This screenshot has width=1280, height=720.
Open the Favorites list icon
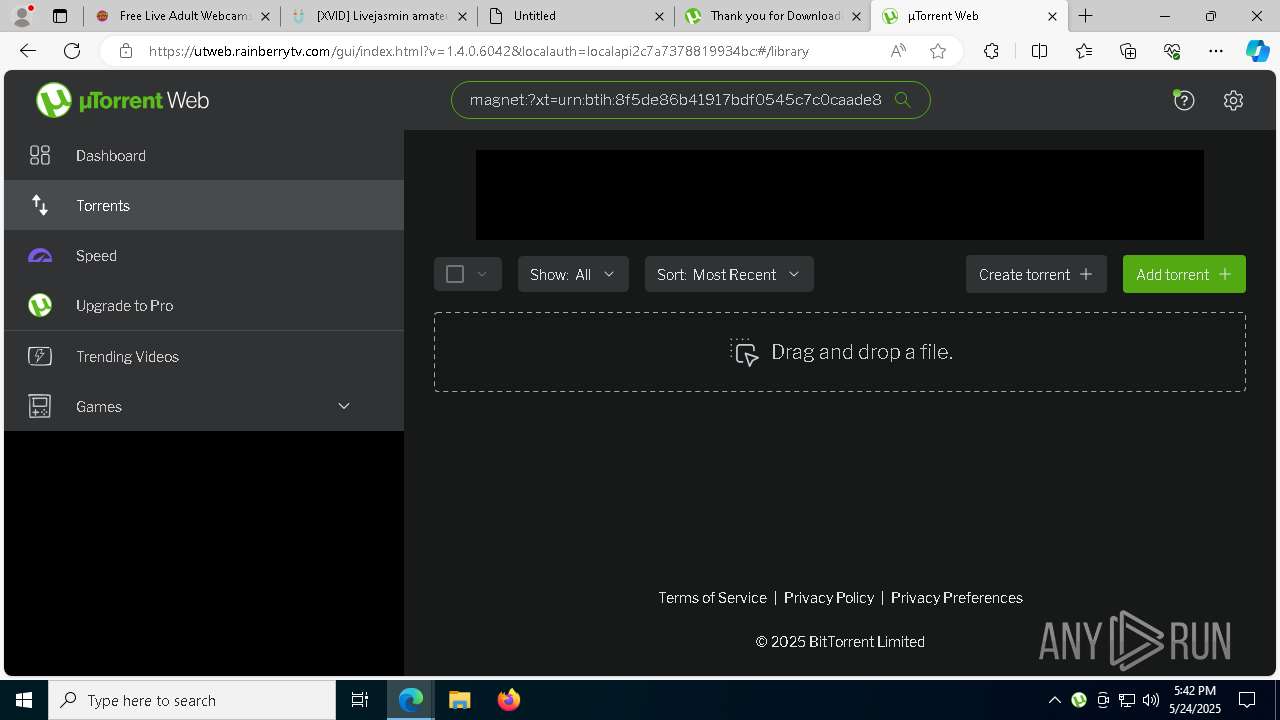click(1084, 51)
